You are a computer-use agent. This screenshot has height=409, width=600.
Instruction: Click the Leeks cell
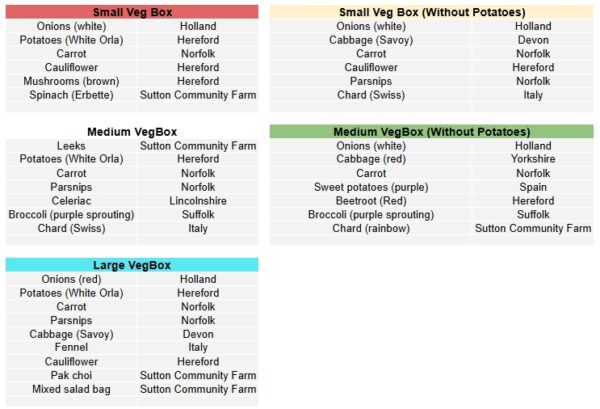(x=71, y=146)
